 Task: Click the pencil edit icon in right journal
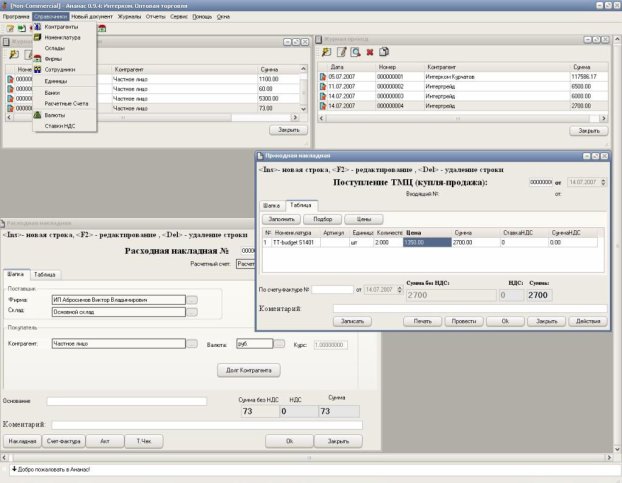341,52
